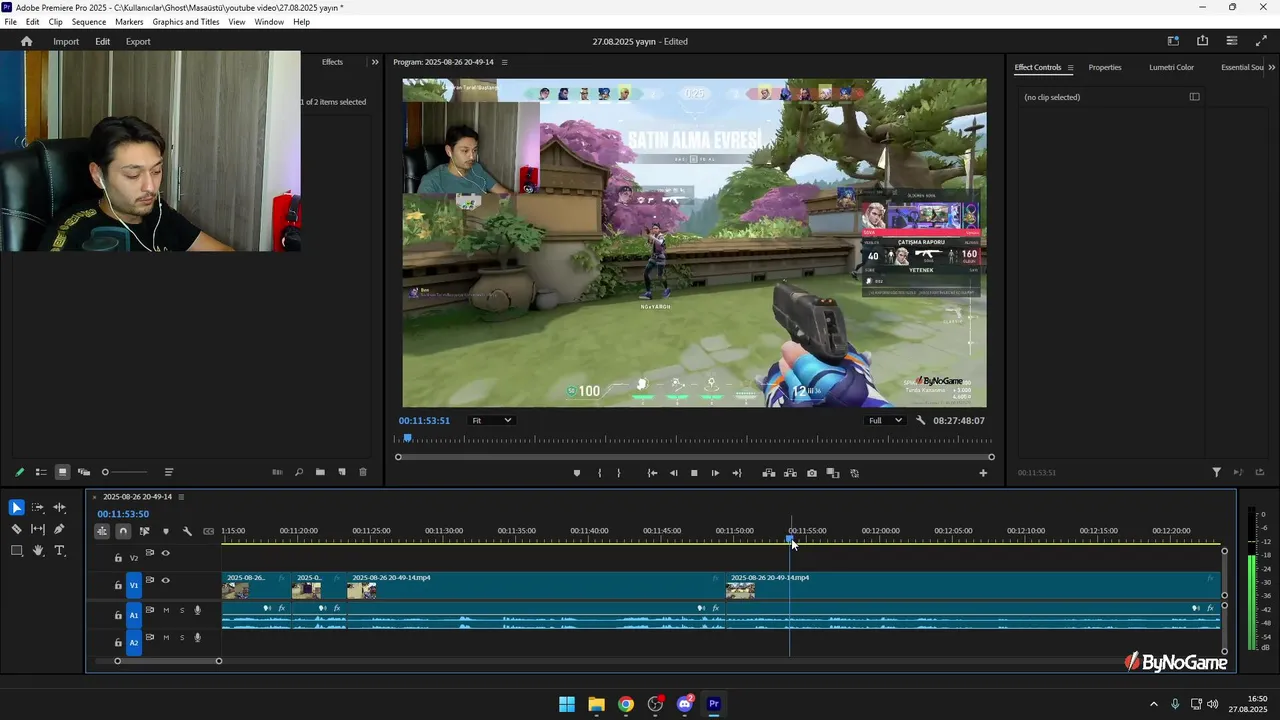The height and width of the screenshot is (720, 1280).
Task: Mute track A1
Action: tap(166, 610)
